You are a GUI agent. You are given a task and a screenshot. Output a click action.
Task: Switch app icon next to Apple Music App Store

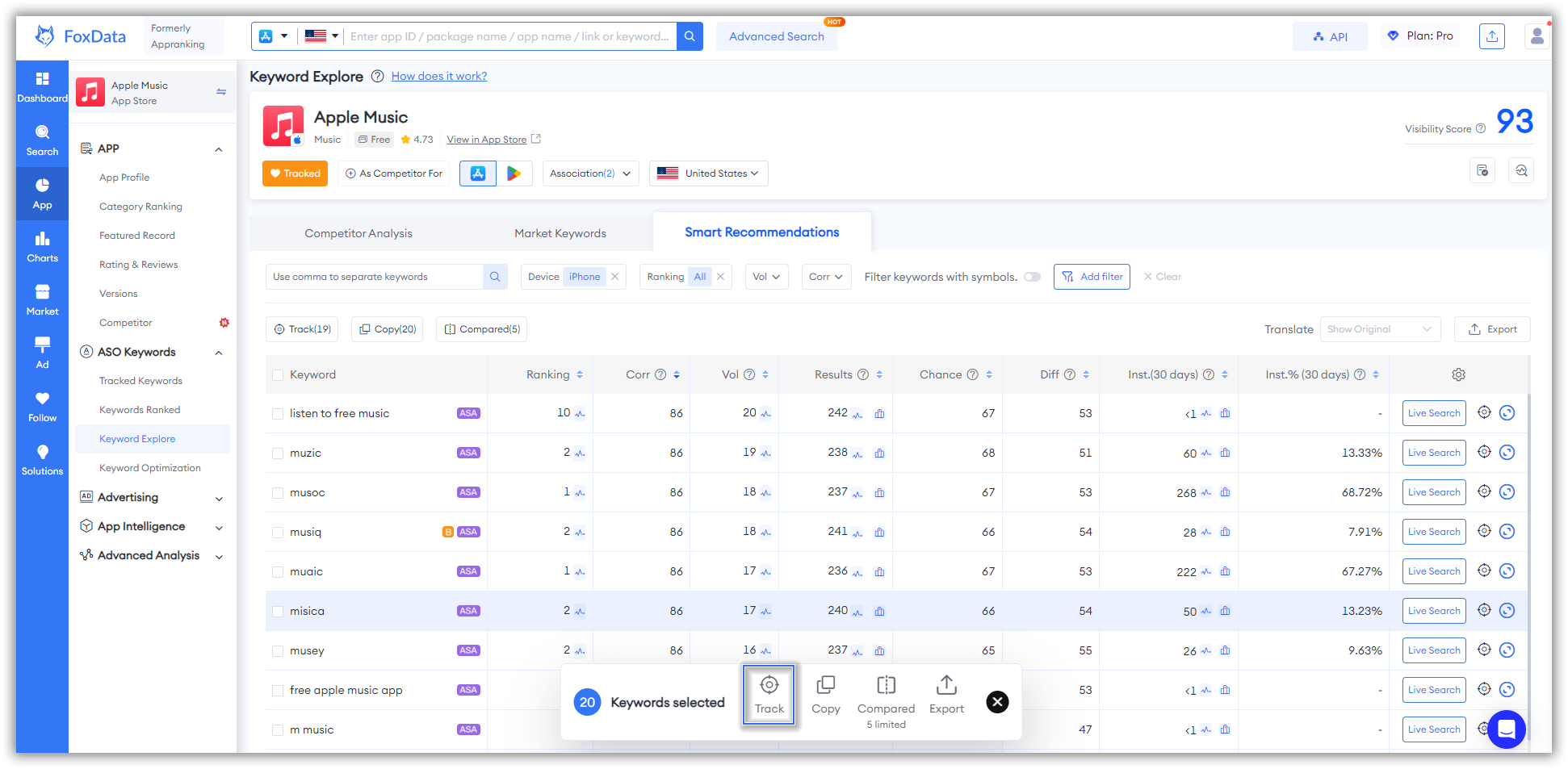[x=220, y=92]
